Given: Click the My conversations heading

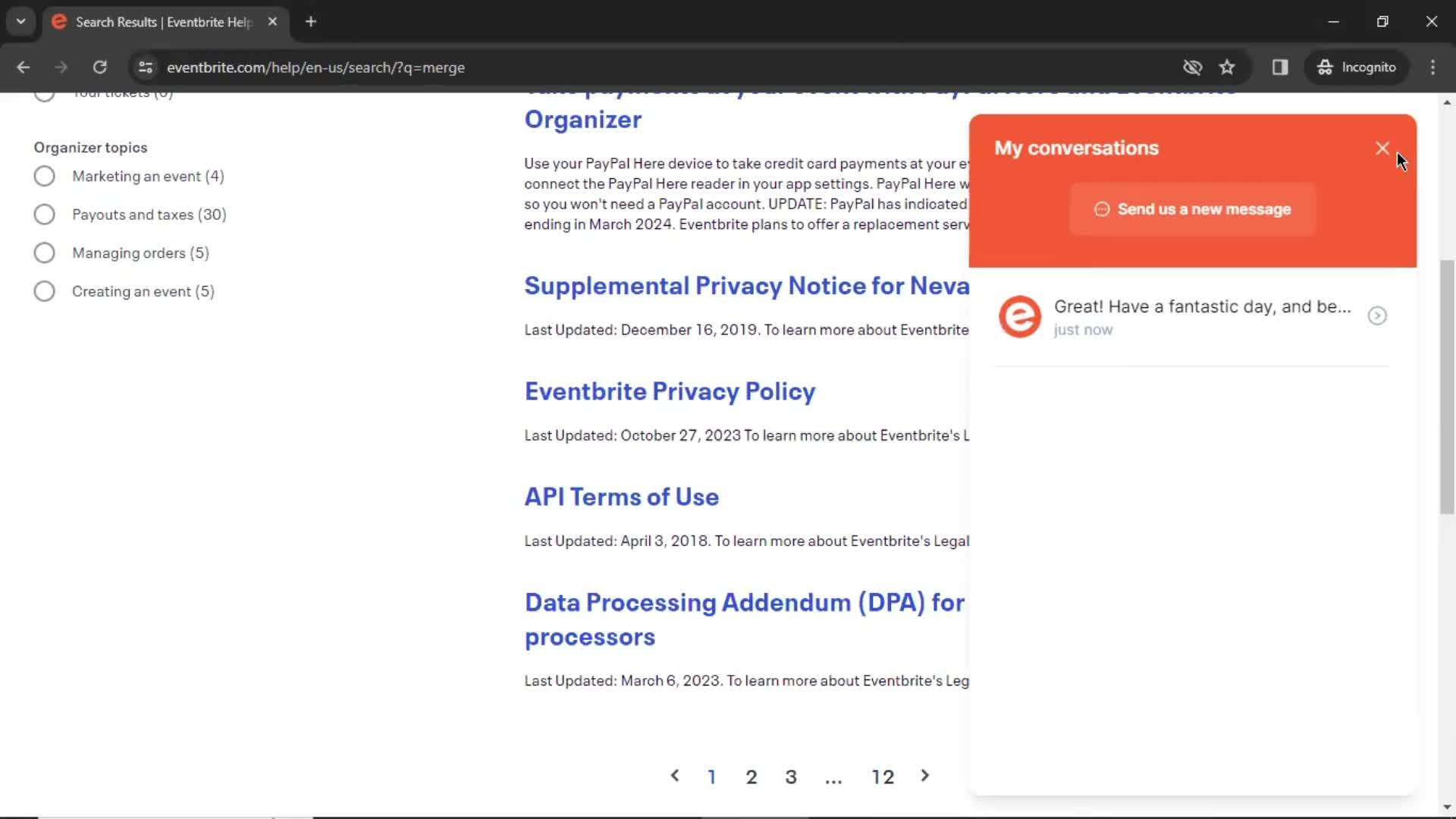Looking at the screenshot, I should [x=1076, y=148].
